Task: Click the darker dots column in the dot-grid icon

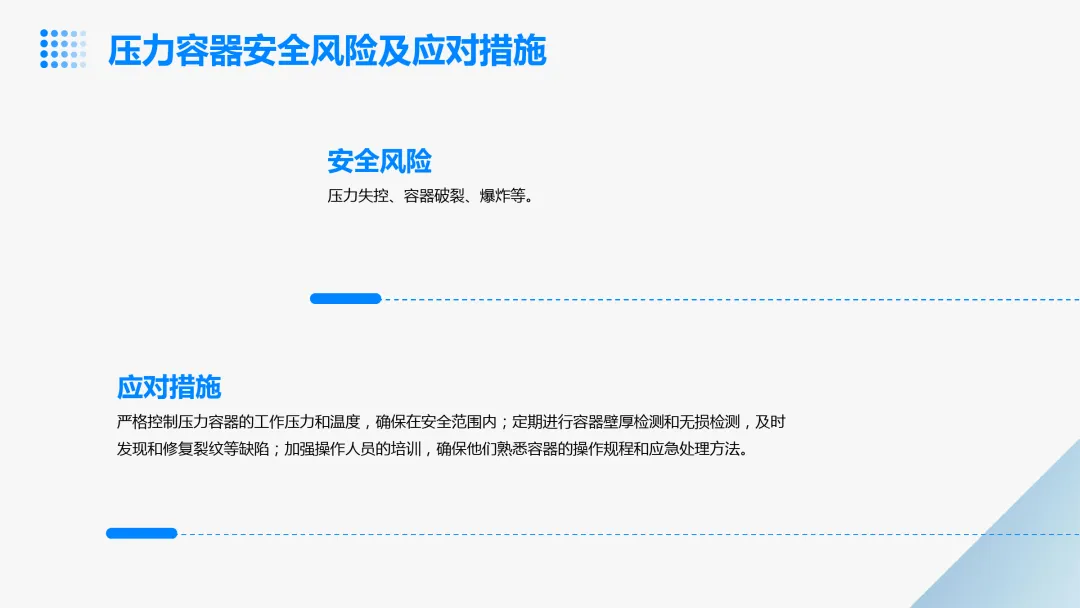Action: [x=42, y=50]
